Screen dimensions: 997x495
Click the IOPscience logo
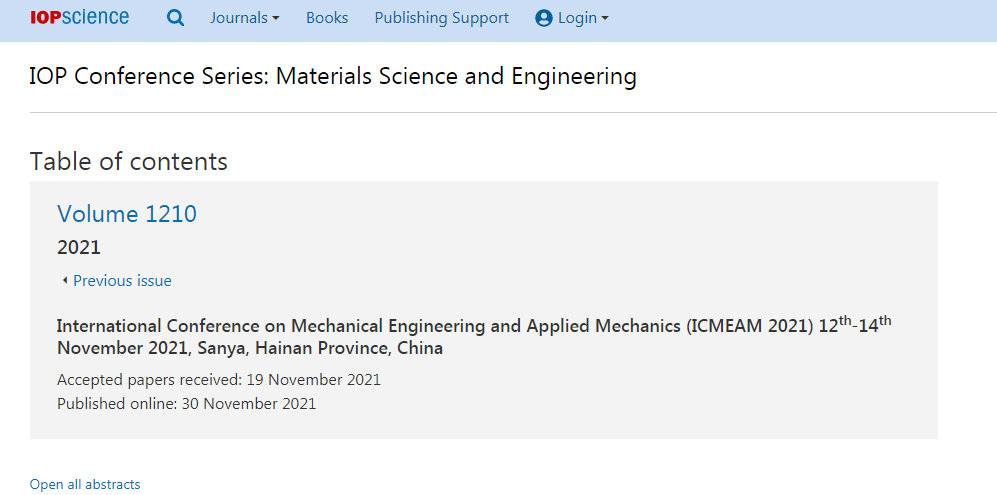tap(79, 17)
